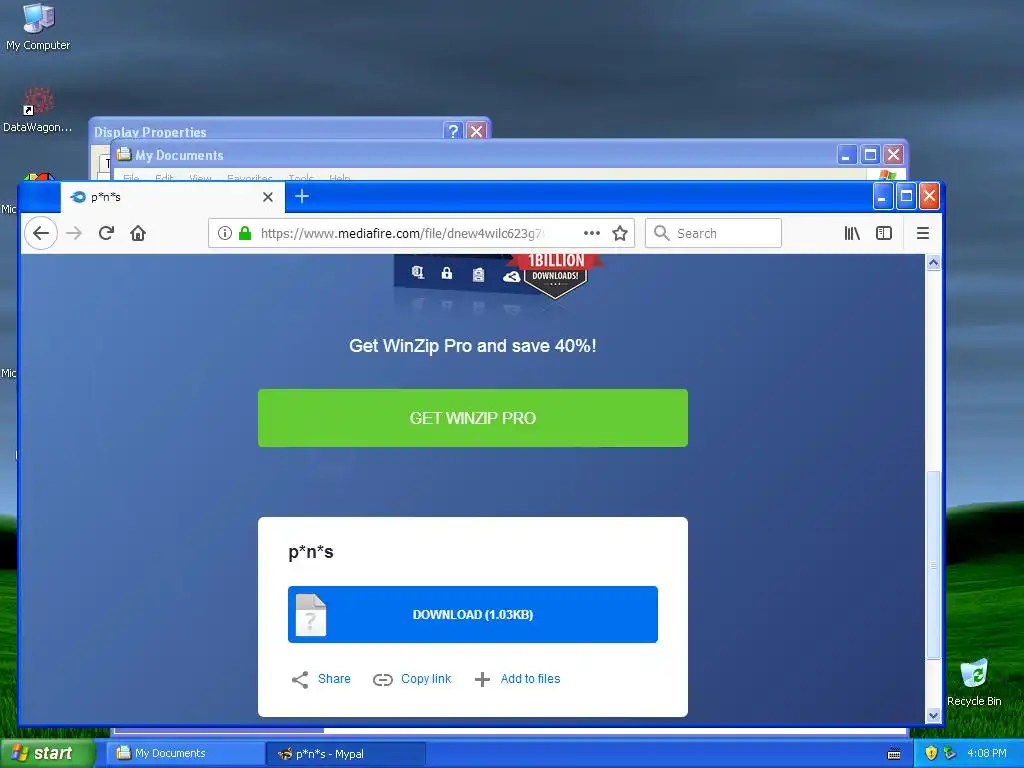Click the green padlock security icon
Screen dimensions: 1024x768
tap(245, 233)
